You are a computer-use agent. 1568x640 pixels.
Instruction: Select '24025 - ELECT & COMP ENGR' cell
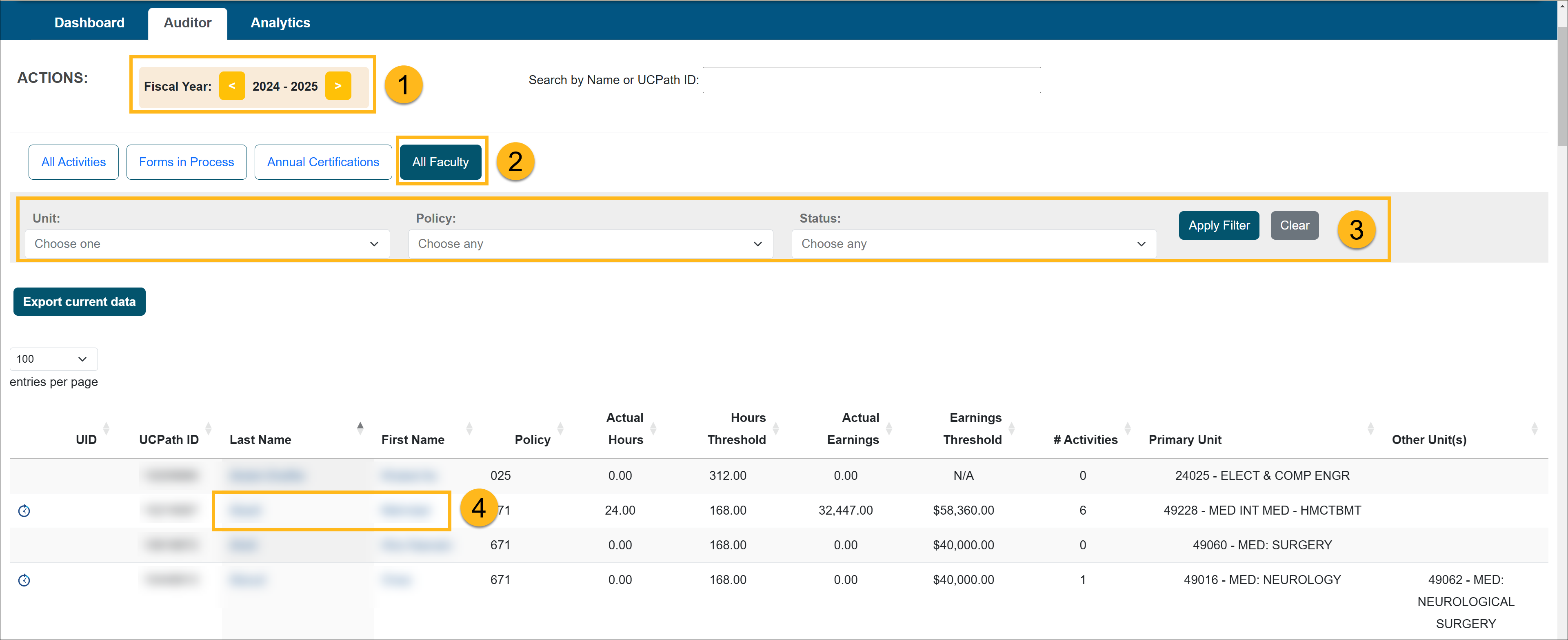tap(1262, 475)
